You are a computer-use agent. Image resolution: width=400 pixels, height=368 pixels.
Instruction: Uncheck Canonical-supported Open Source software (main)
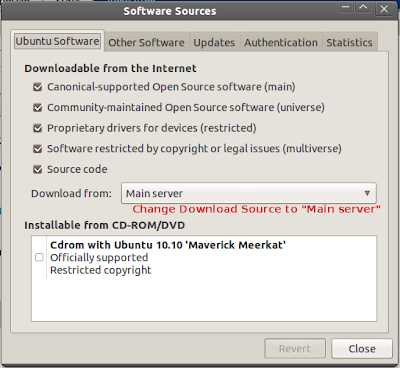[38, 87]
